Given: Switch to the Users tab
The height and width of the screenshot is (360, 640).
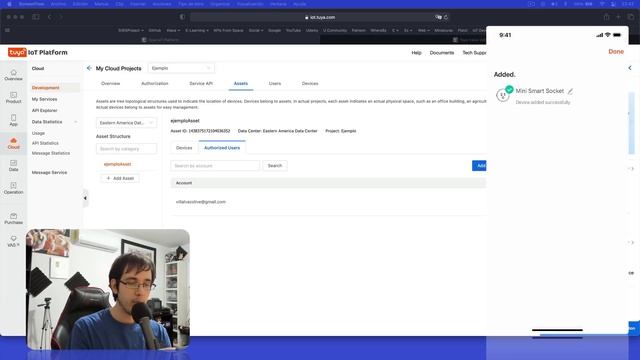Looking at the screenshot, I should (275, 83).
